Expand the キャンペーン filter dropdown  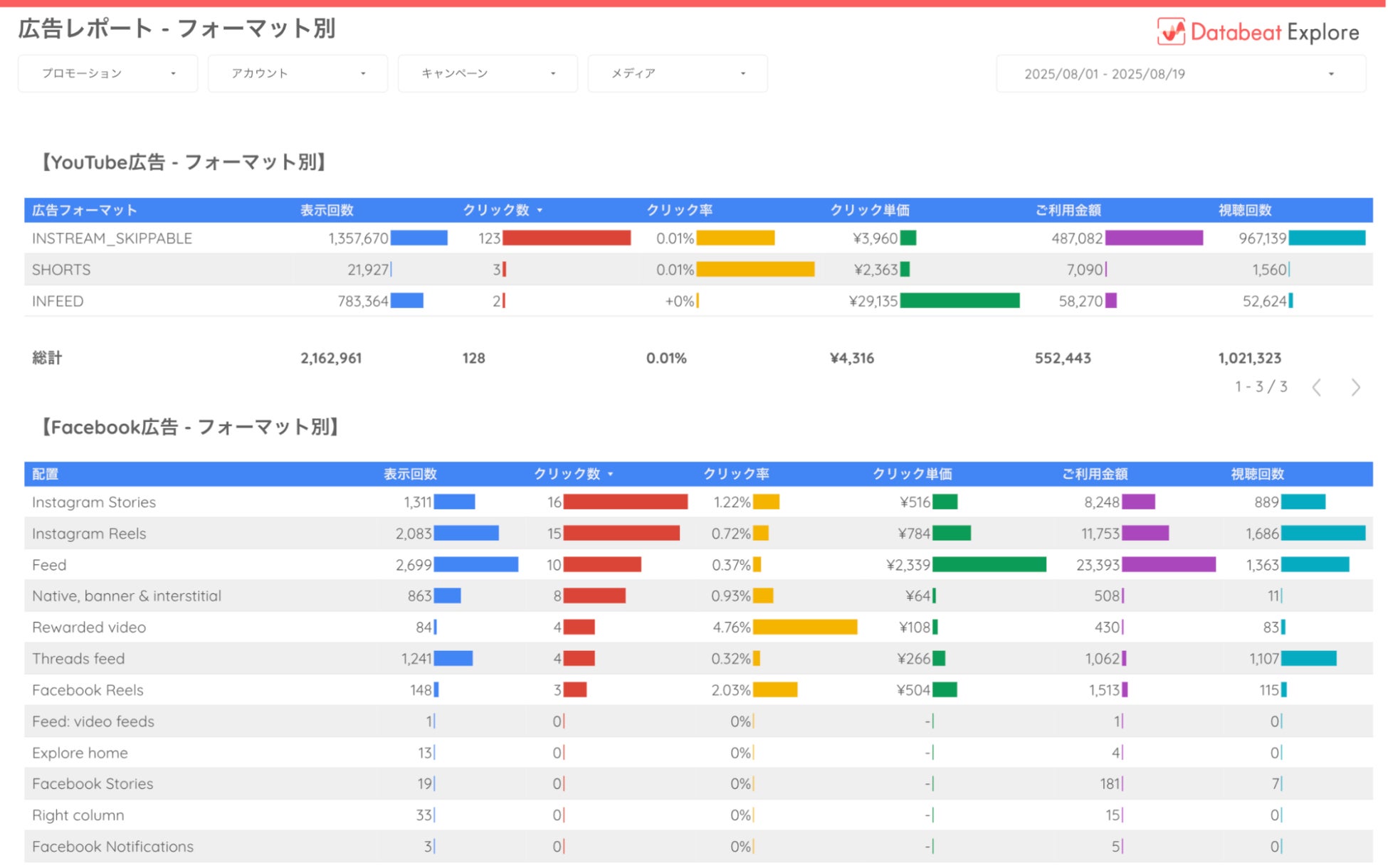488,73
